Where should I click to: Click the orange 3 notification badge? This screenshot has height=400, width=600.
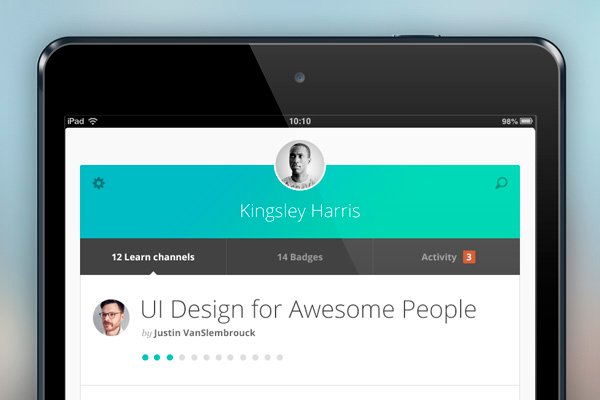point(469,257)
